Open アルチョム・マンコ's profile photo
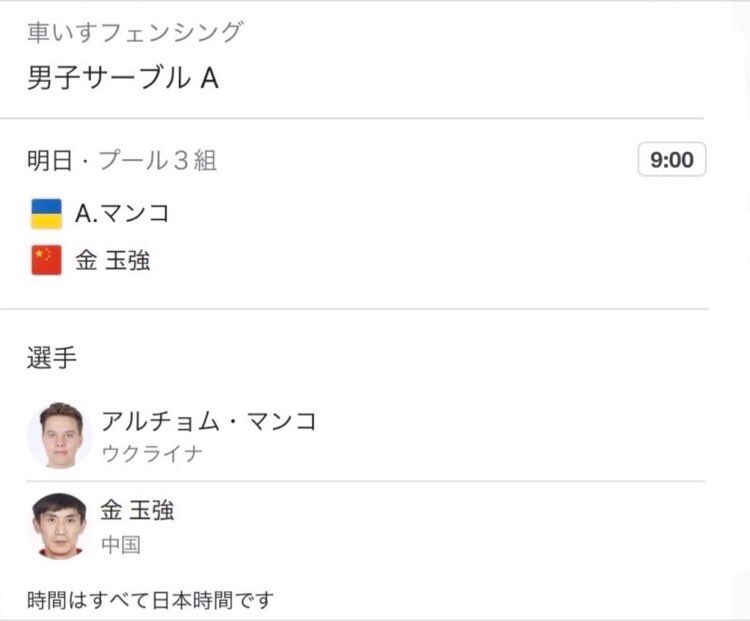 pyautogui.click(x=59, y=435)
